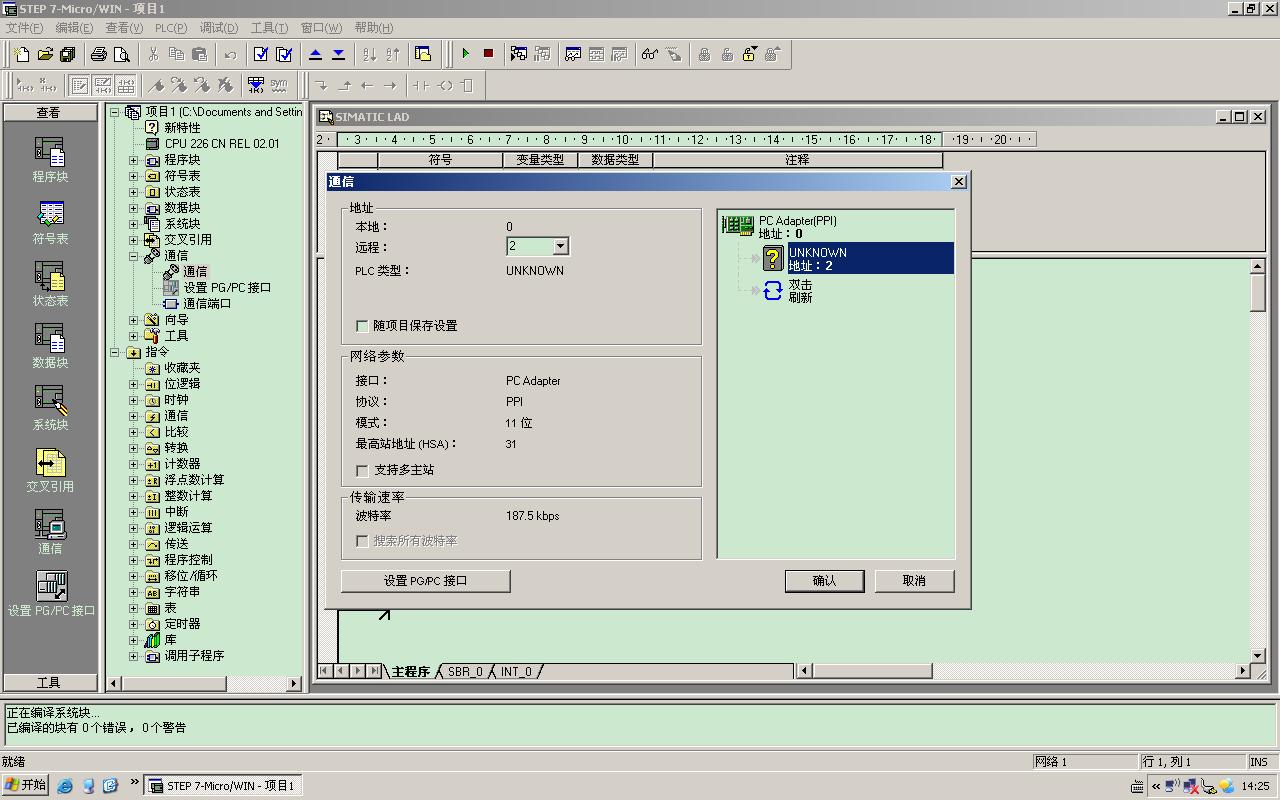This screenshot has width=1280, height=800.
Task: Open the 编辑(E) menu
Action: click(74, 28)
